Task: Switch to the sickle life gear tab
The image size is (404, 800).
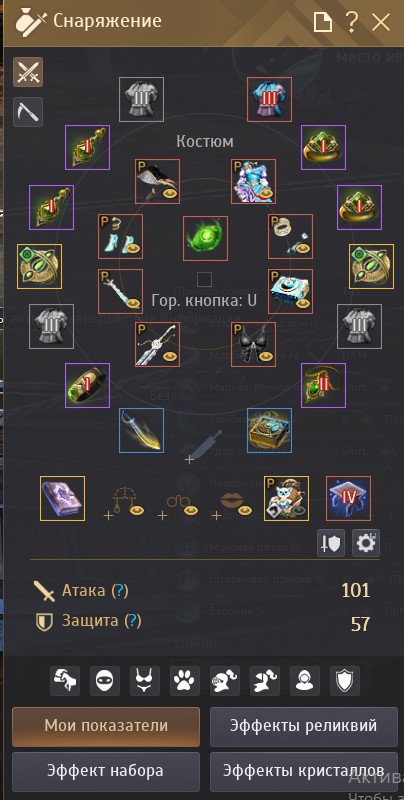Action: pos(28,112)
